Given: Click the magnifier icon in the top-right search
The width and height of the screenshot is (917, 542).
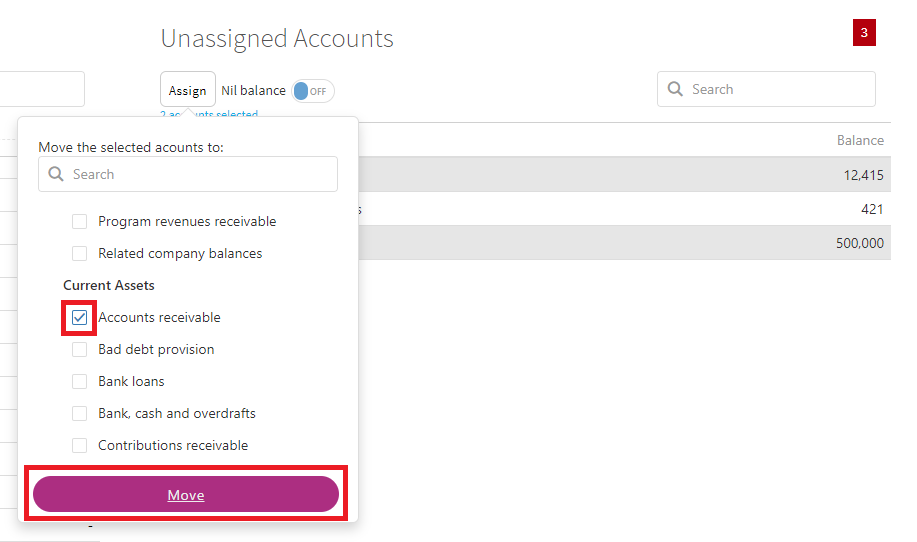Looking at the screenshot, I should coord(675,89).
